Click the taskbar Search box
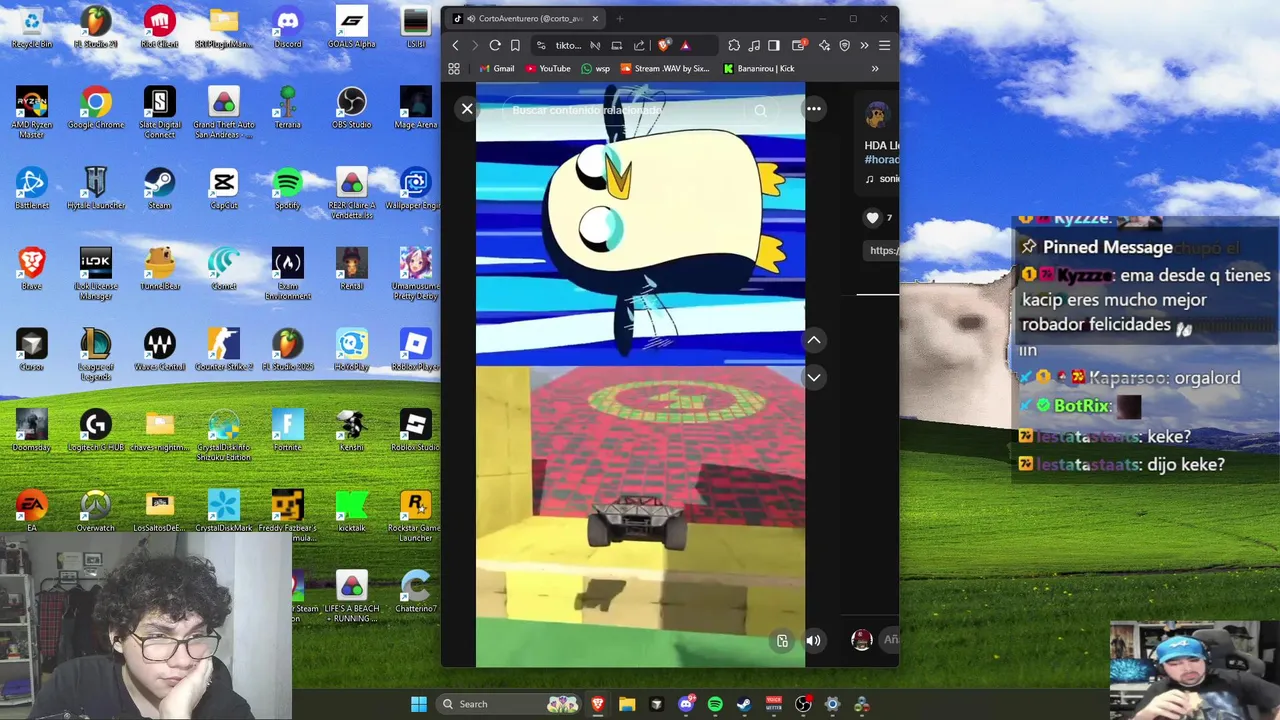This screenshot has width=1280, height=720. tap(510, 704)
